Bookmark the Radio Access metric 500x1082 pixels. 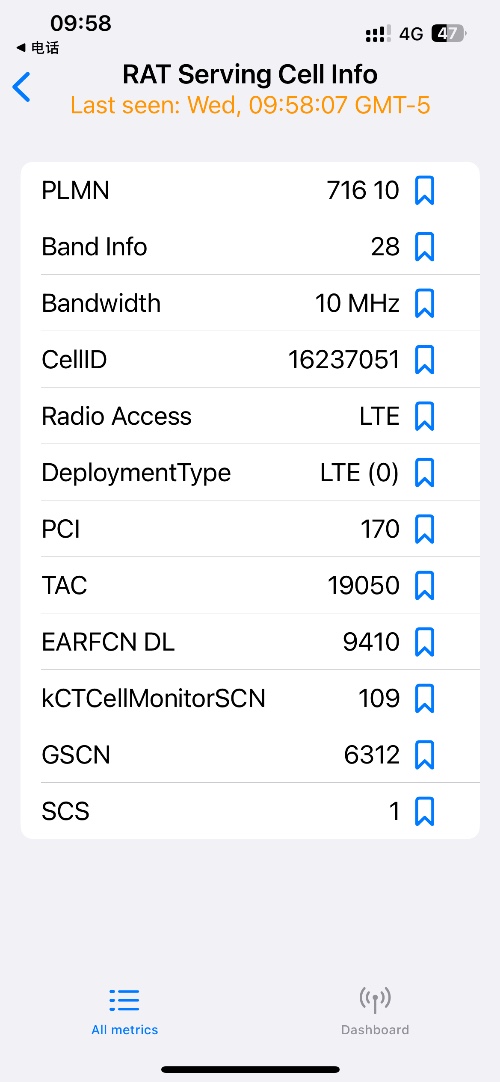[424, 416]
